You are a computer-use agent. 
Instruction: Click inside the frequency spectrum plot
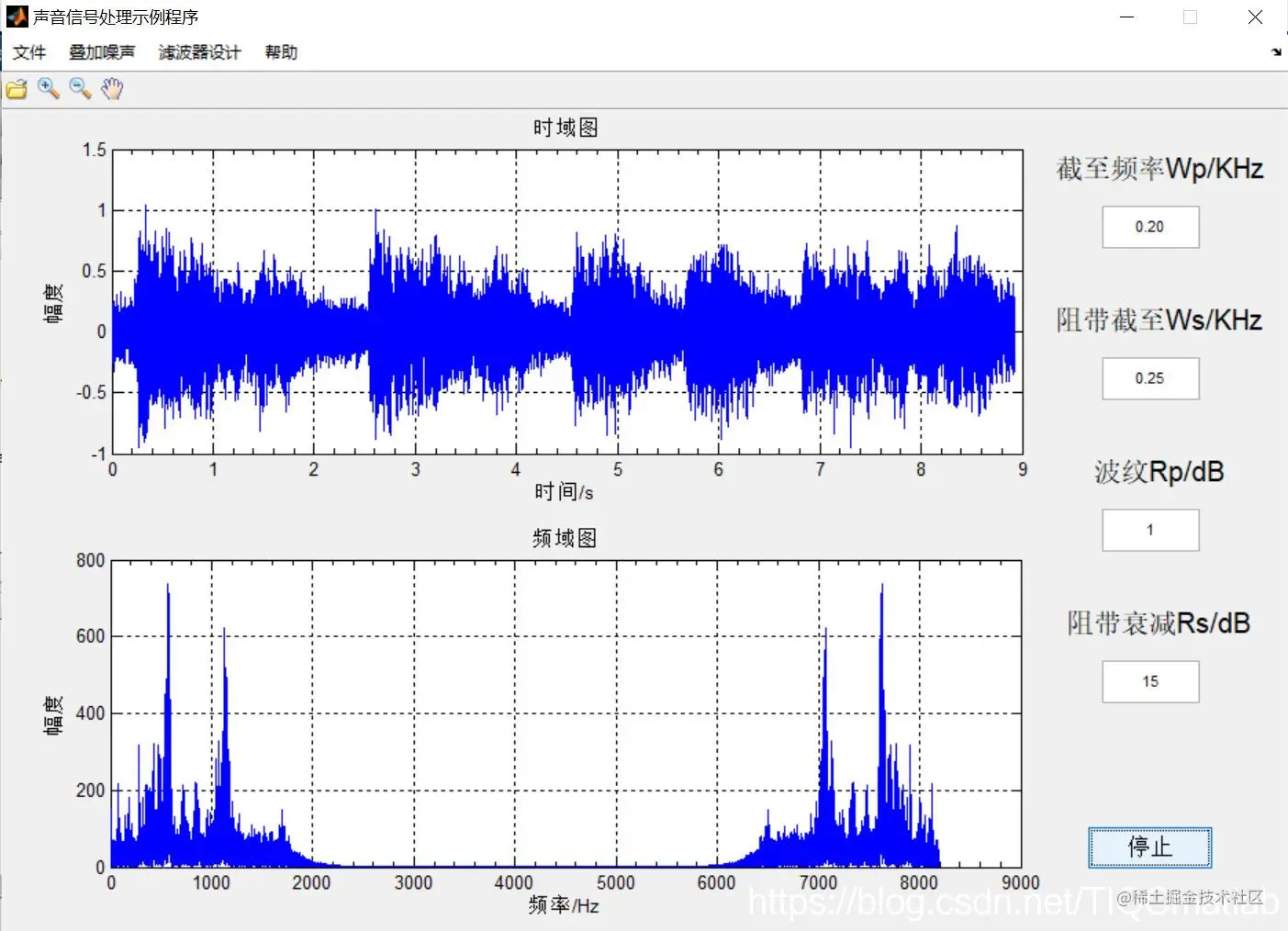(x=566, y=713)
